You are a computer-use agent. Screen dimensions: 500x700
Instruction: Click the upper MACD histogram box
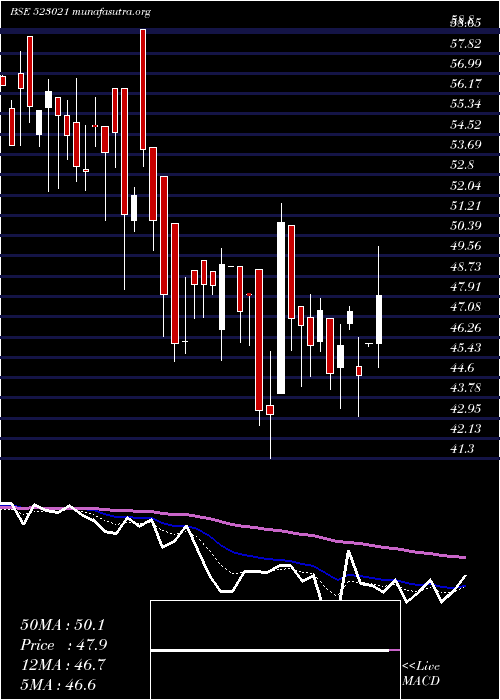click(x=275, y=625)
